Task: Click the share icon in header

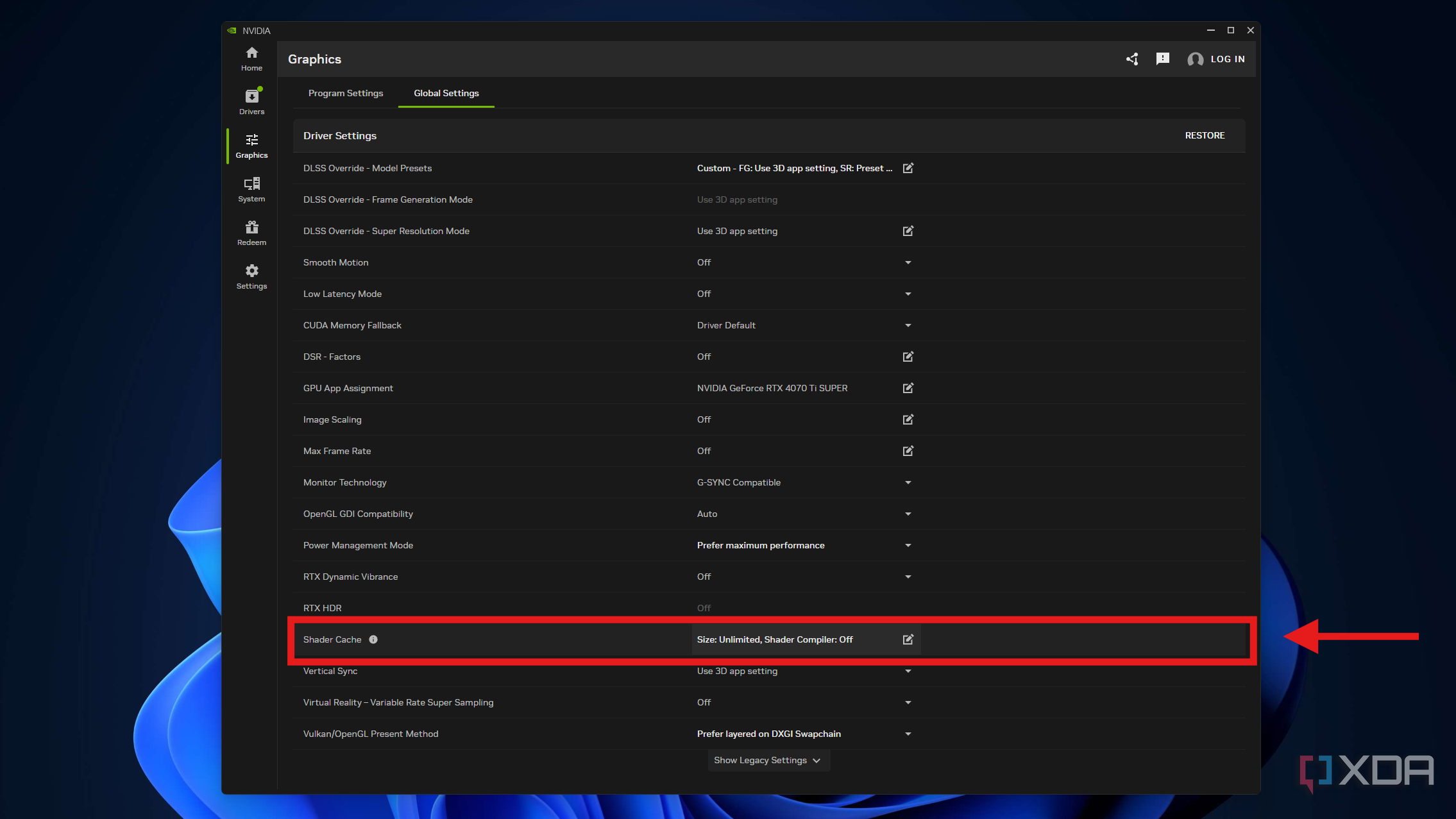Action: (x=1132, y=59)
